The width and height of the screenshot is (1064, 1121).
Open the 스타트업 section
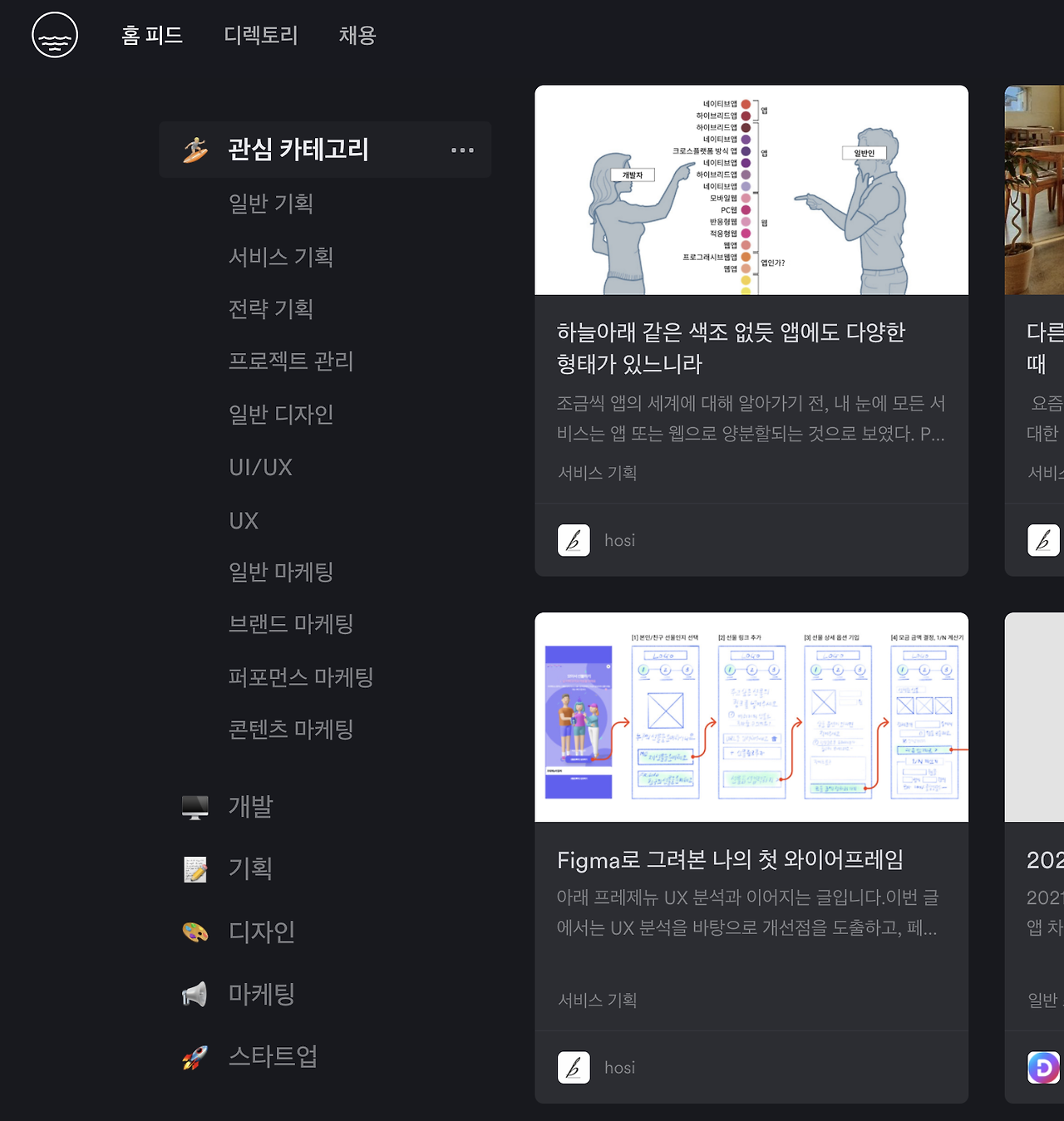(x=273, y=1057)
